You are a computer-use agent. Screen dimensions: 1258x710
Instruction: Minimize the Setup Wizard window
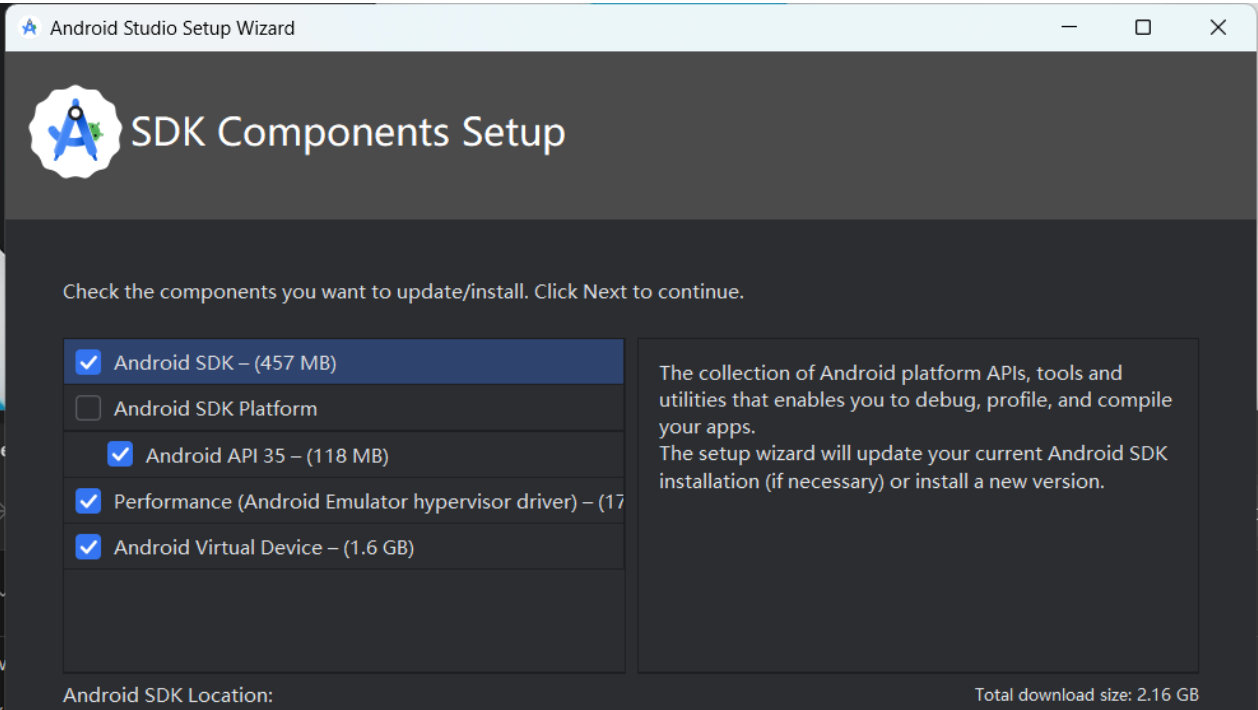pyautogui.click(x=1069, y=28)
